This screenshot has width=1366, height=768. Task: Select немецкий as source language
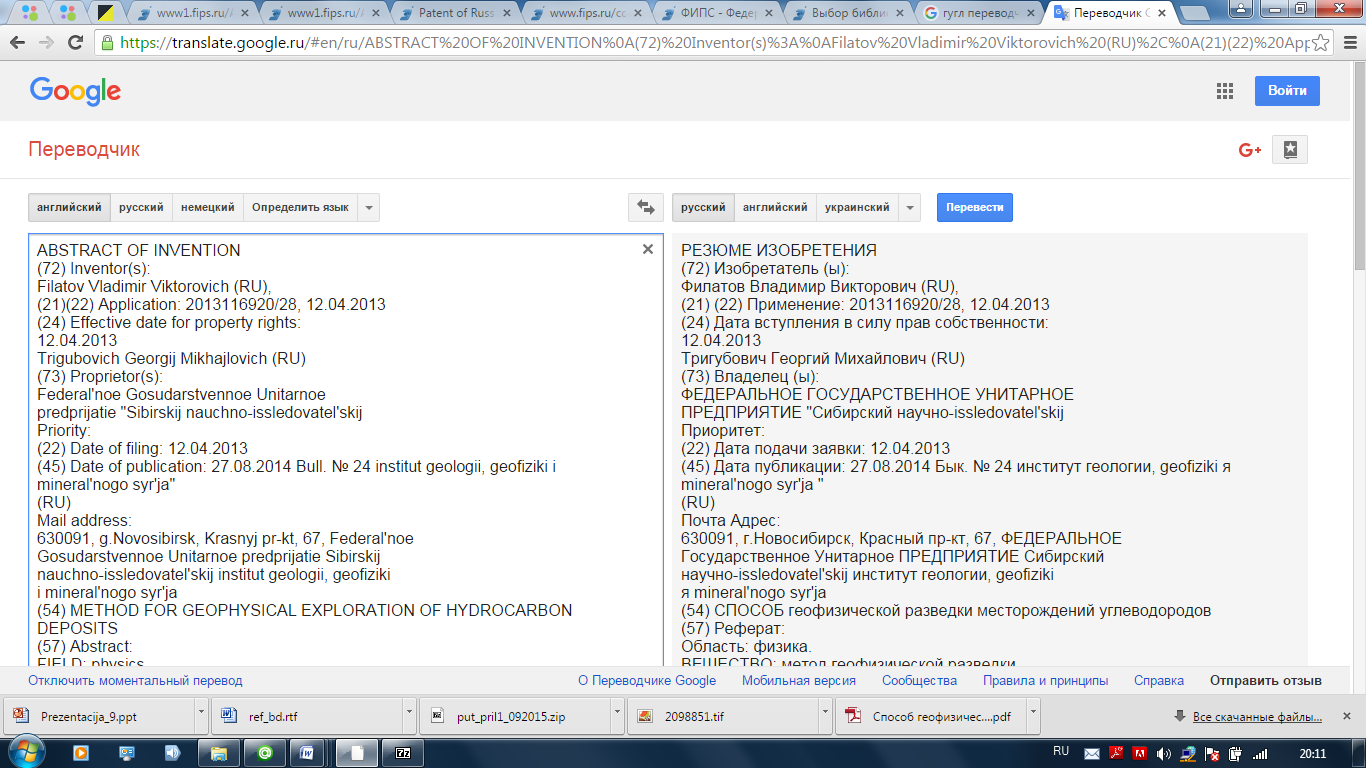(x=208, y=208)
